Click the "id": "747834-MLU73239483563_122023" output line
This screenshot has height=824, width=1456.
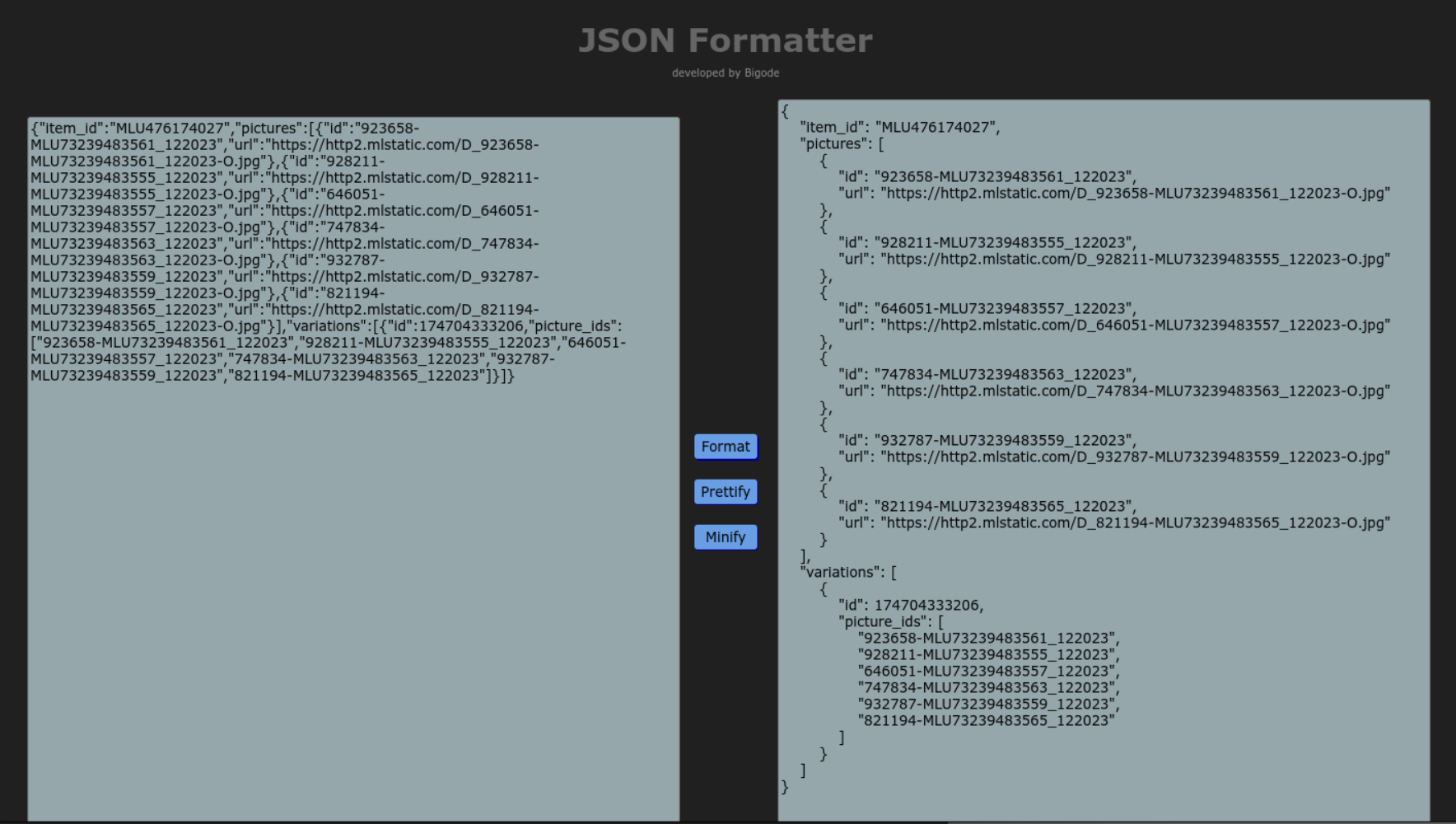[x=987, y=374]
